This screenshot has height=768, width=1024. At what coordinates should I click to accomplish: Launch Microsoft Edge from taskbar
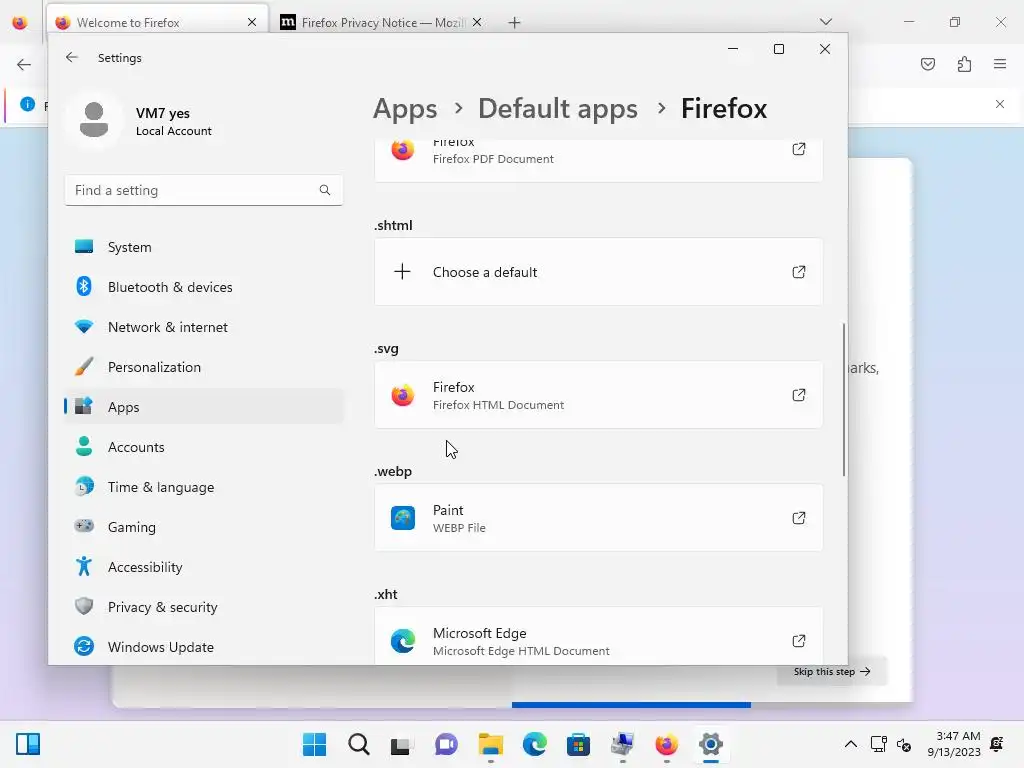pos(534,744)
